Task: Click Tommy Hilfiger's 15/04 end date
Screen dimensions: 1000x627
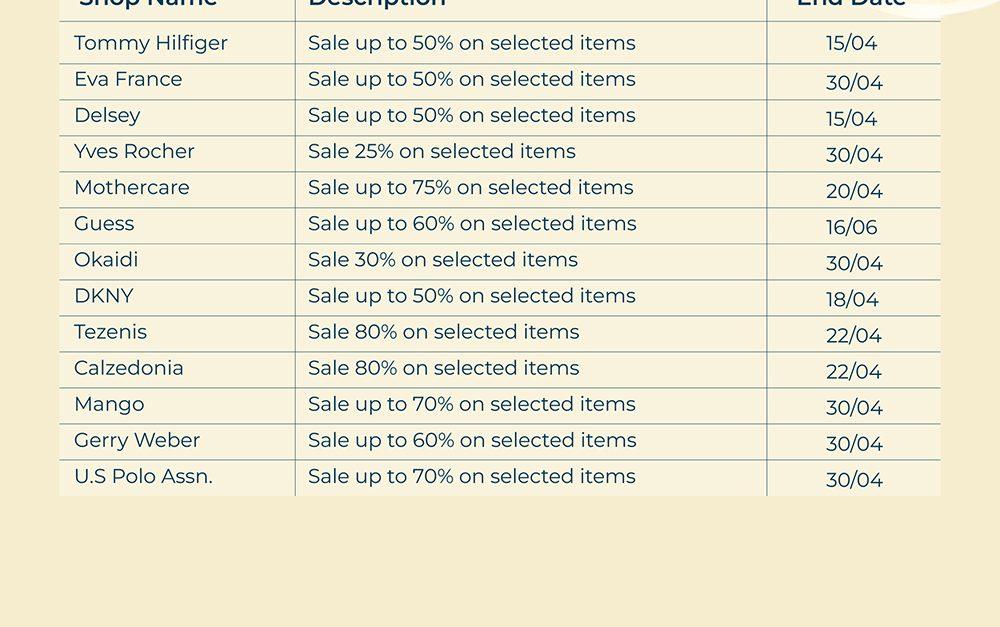Action: pyautogui.click(x=852, y=44)
